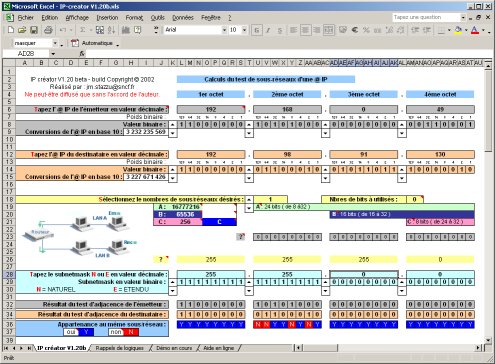
Task: Switch to Rappels de logiques sheet tab
Action: click(119, 348)
